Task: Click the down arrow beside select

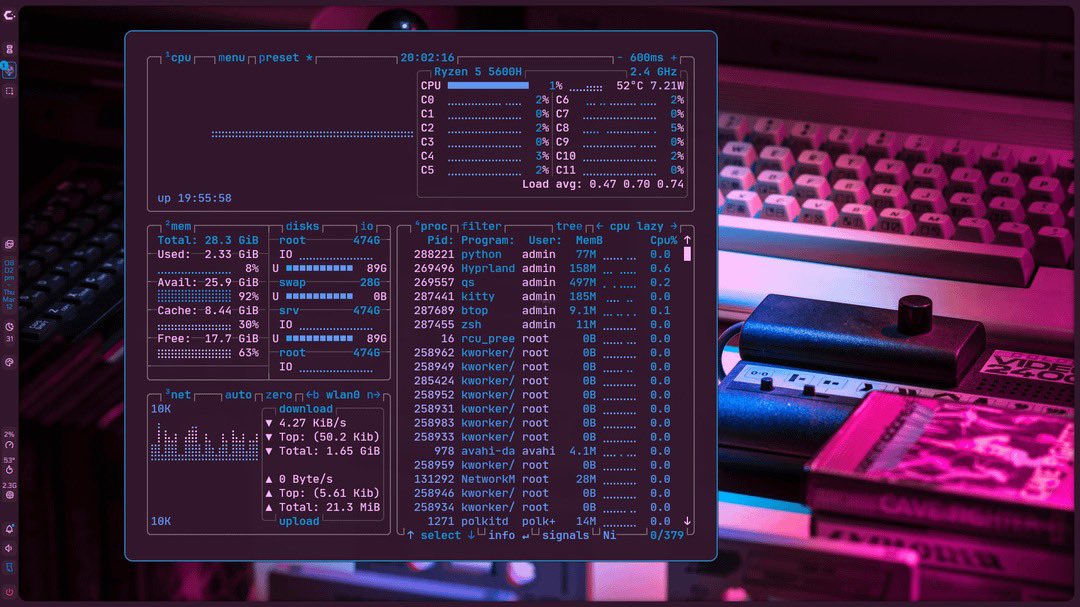Action: click(471, 535)
